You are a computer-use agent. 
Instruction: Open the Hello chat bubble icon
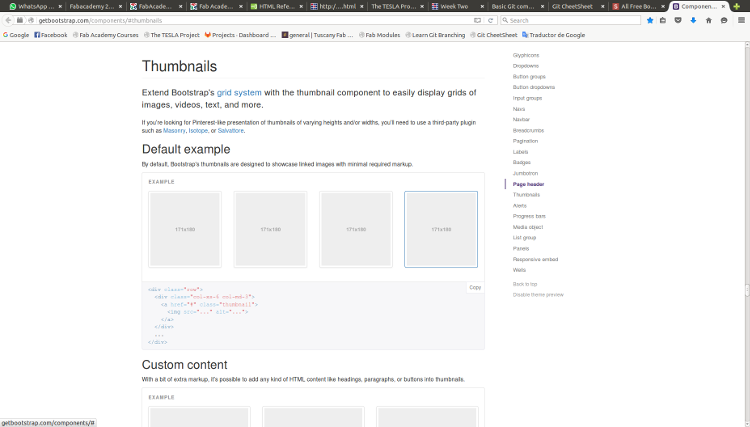[724, 21]
